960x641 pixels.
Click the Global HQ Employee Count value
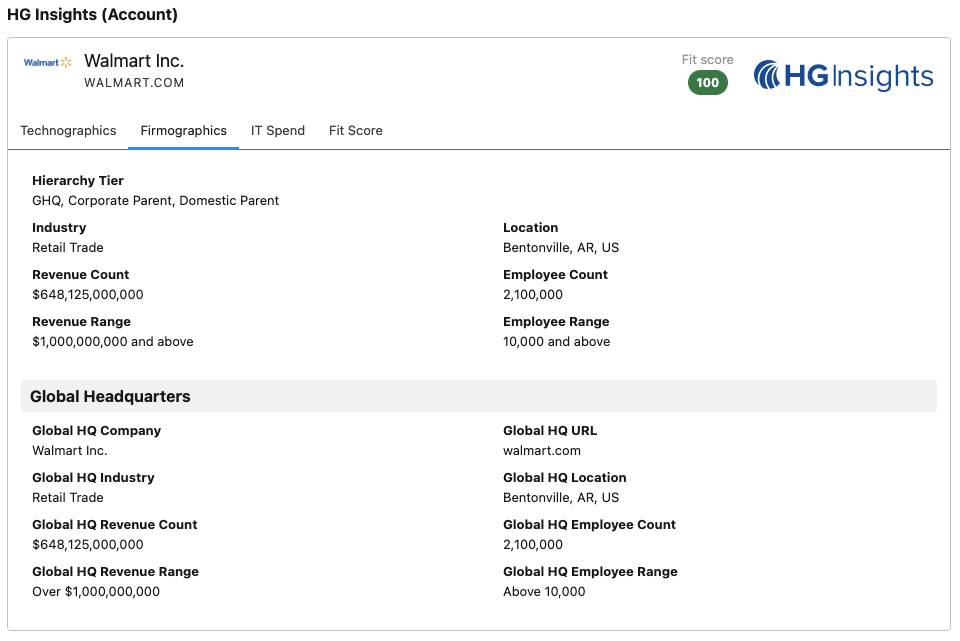533,545
